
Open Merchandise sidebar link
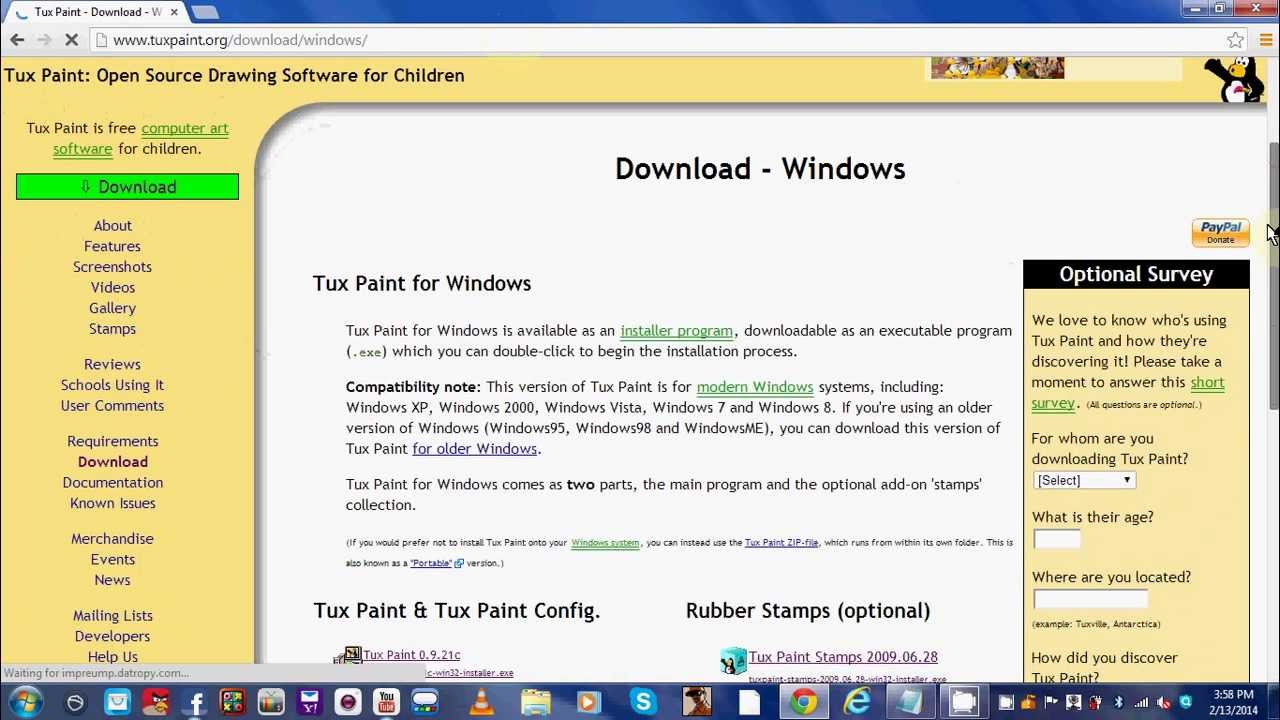click(112, 539)
